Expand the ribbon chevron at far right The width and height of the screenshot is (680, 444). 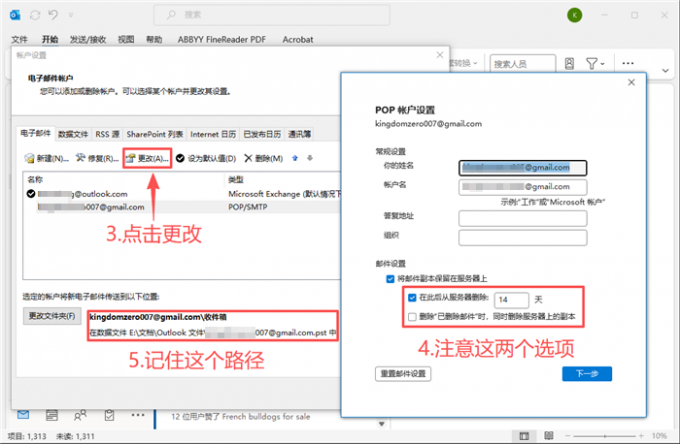665,70
